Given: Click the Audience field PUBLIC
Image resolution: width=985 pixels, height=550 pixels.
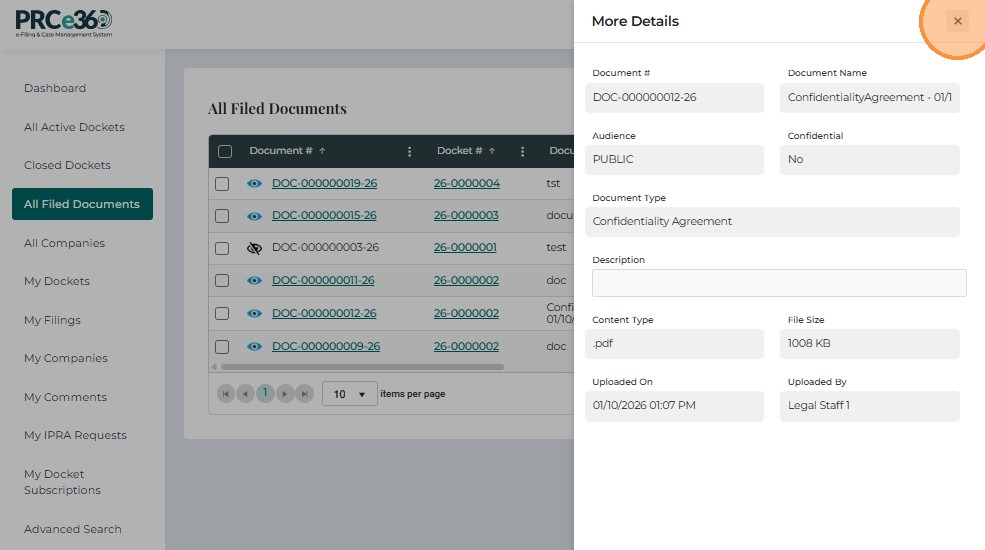Looking at the screenshot, I should coord(674,160).
